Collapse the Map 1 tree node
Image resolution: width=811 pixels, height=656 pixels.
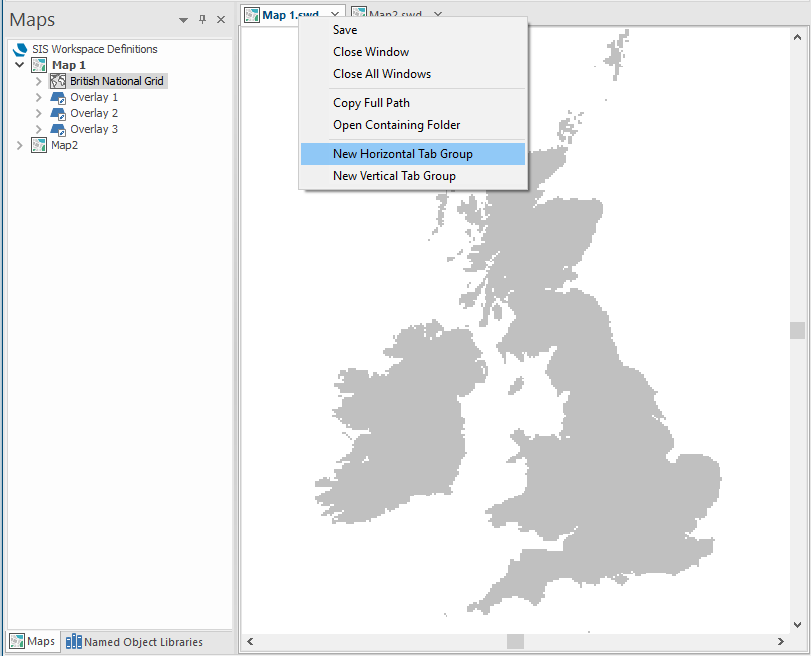(x=20, y=65)
